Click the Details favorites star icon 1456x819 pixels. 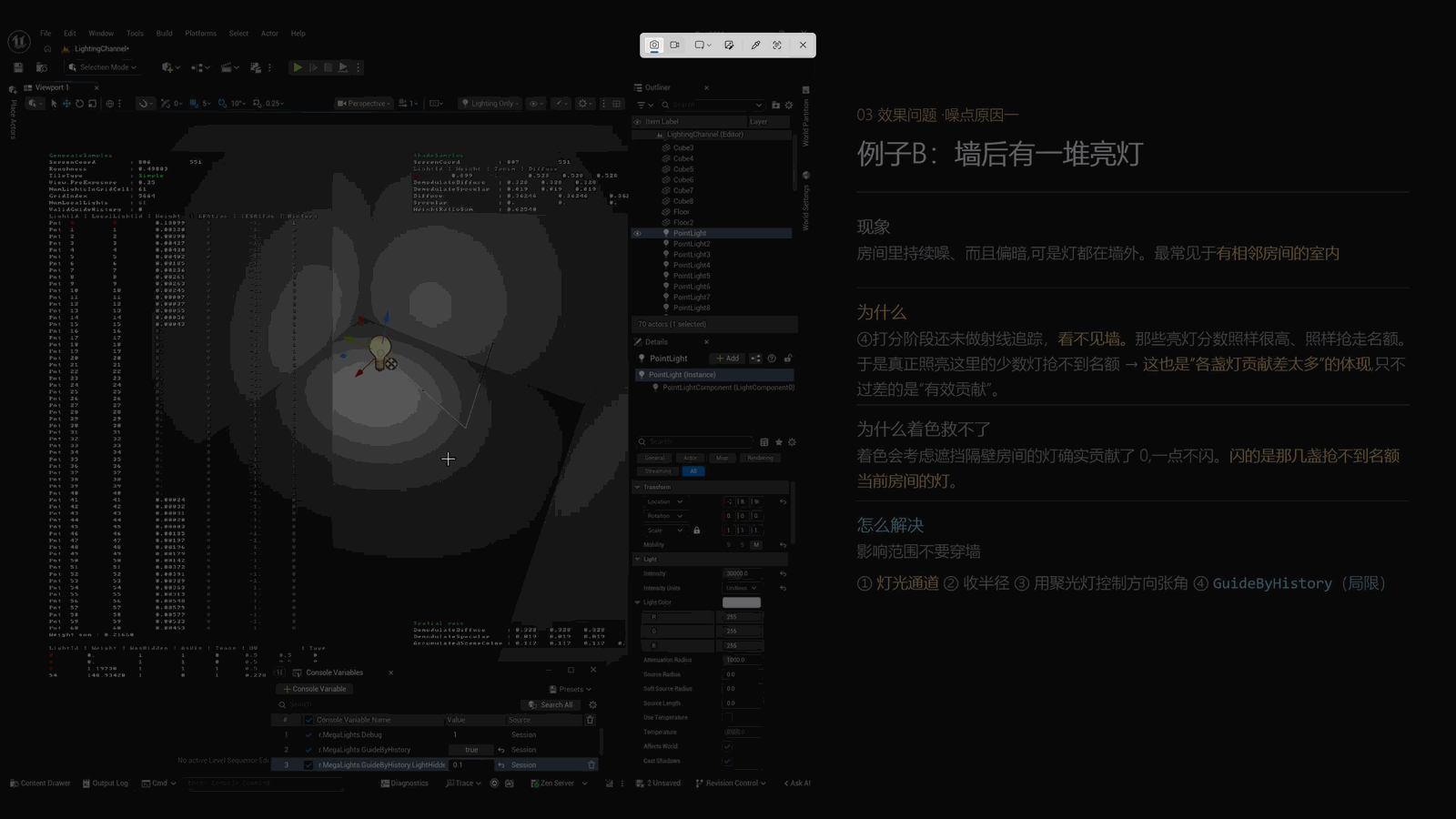[778, 442]
